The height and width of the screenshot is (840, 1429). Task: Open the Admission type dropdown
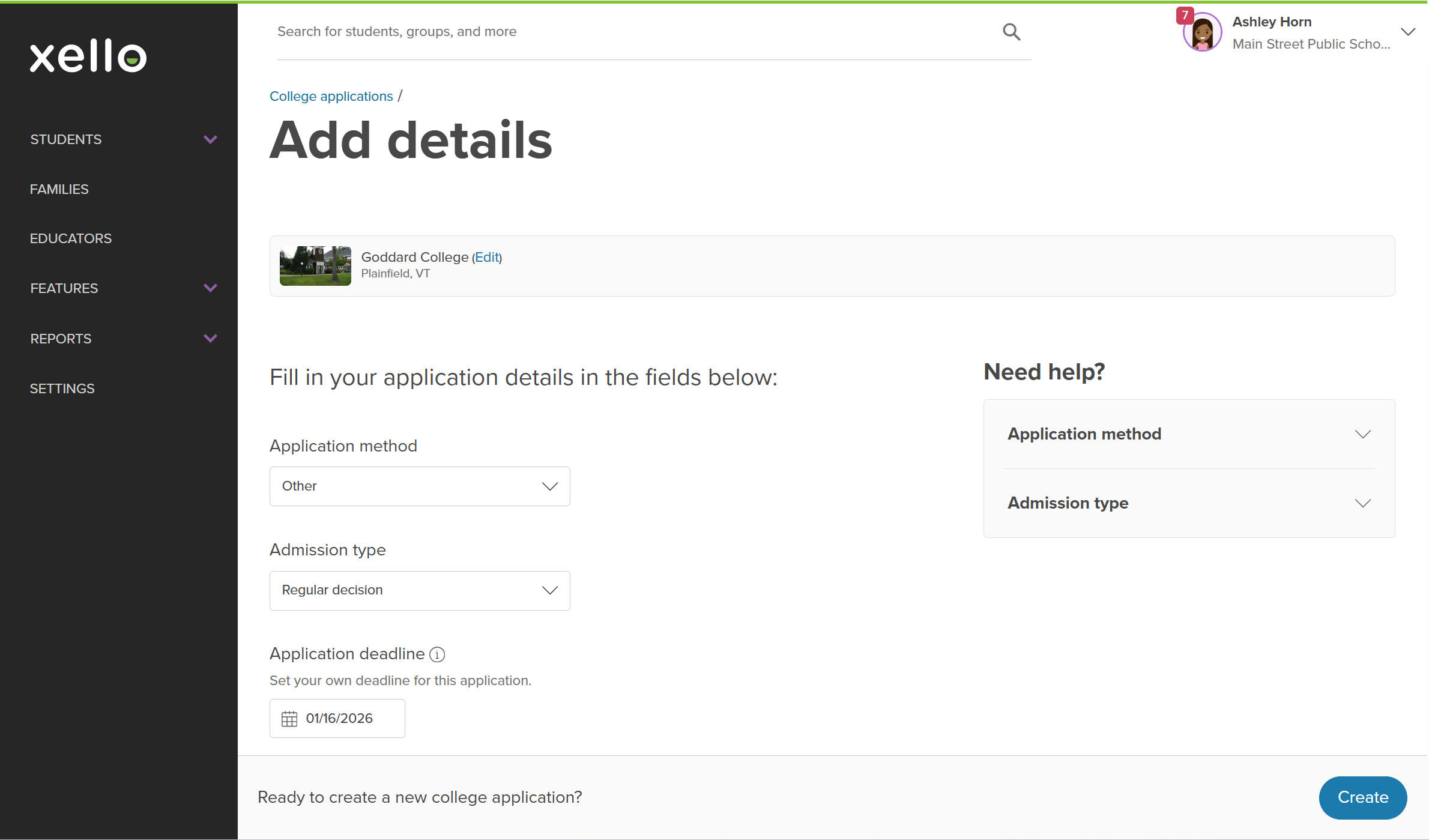point(420,591)
